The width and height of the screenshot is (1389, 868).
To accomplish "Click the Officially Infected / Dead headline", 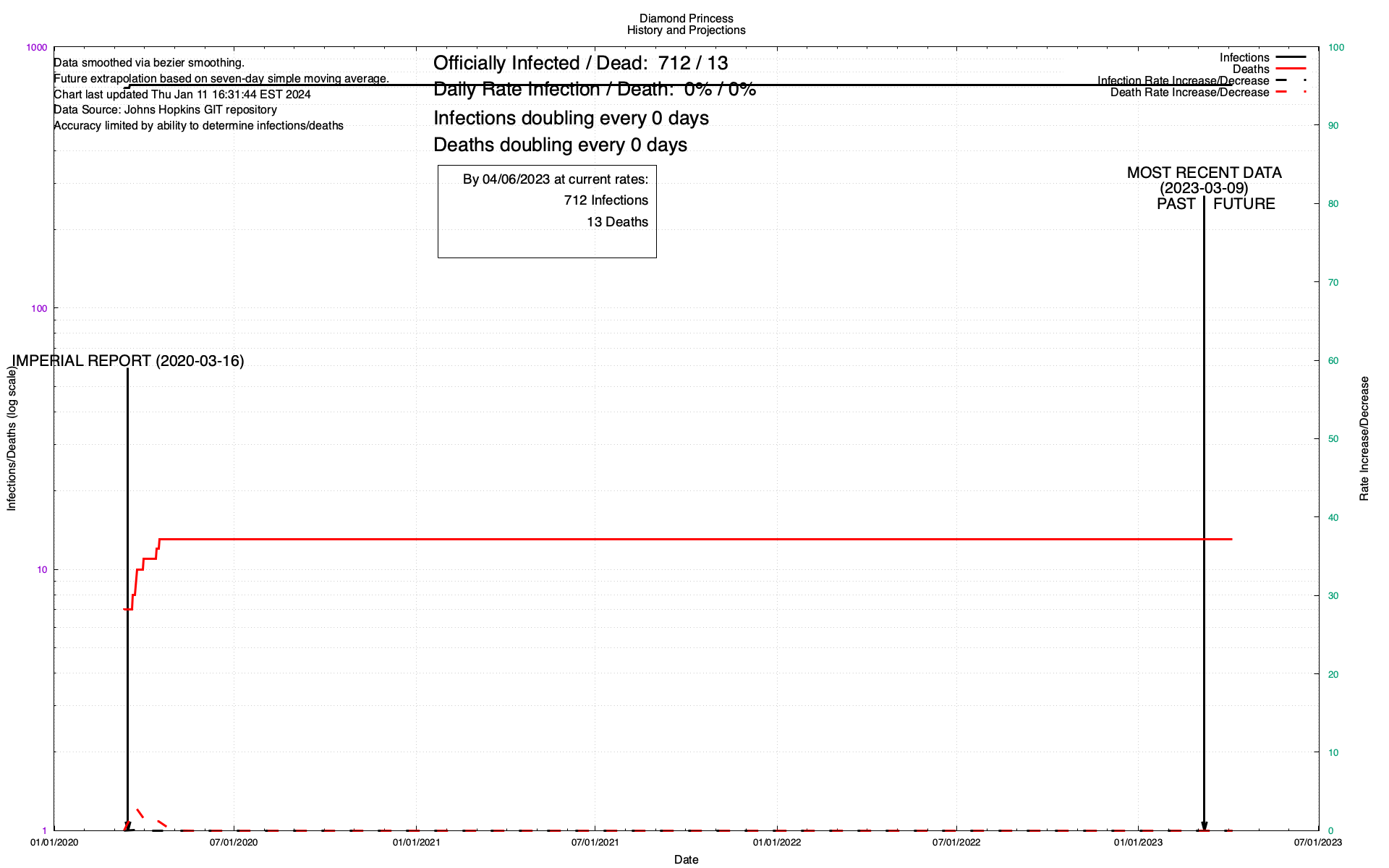I will [580, 64].
